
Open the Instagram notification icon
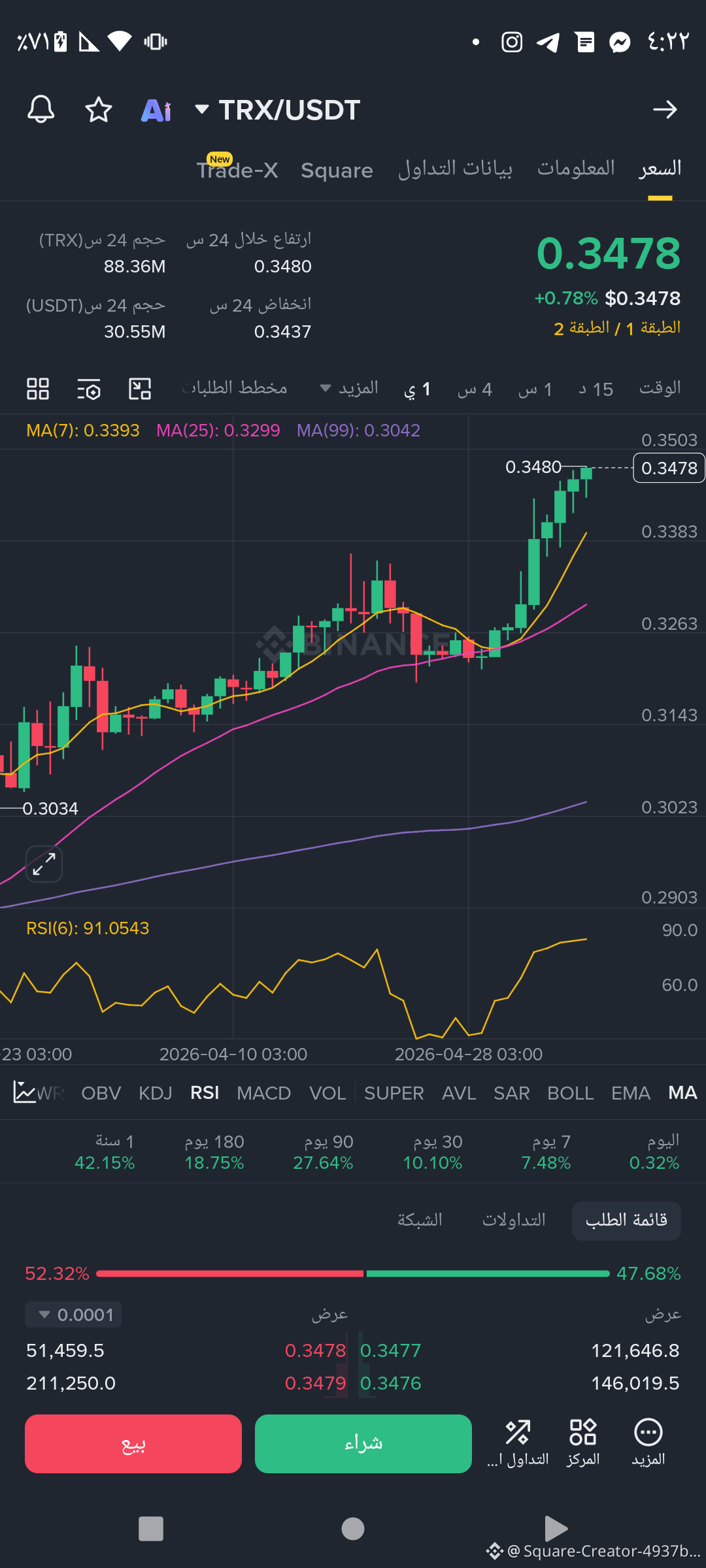tap(512, 42)
